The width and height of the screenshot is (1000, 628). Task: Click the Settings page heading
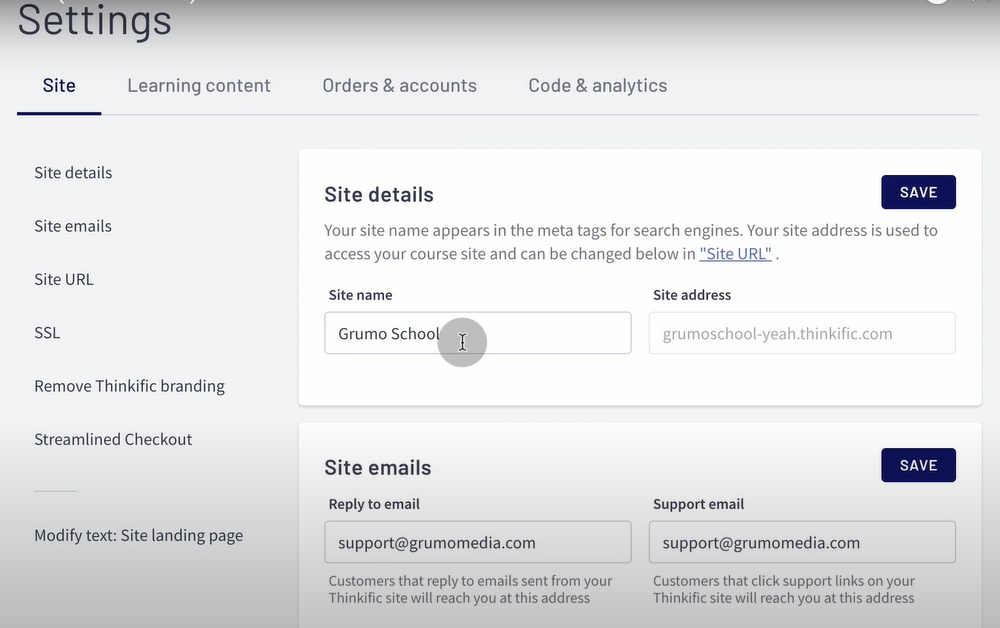[93, 22]
